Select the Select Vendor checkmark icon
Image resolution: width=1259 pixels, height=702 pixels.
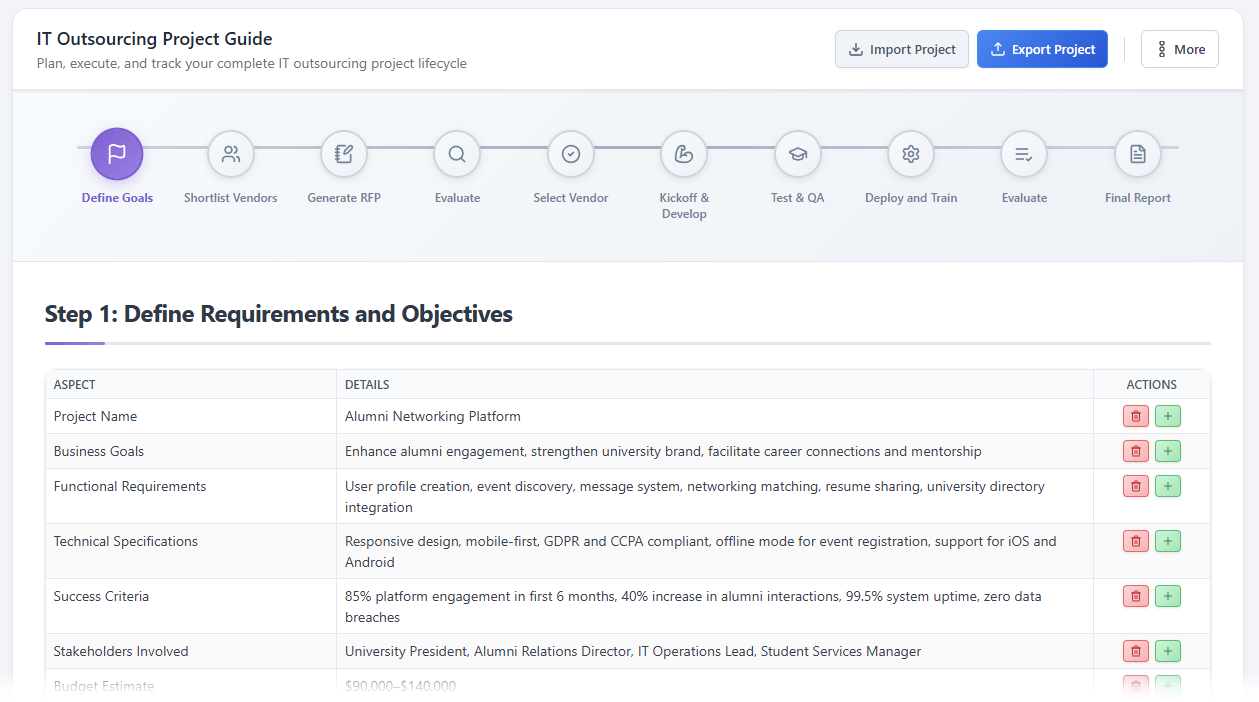[x=570, y=153]
